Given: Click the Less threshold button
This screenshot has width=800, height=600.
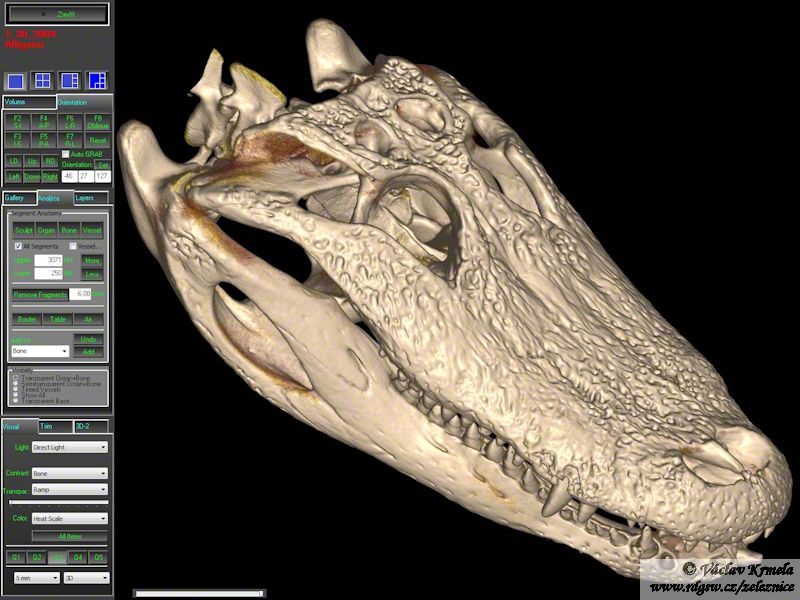Looking at the screenshot, I should pos(92,274).
